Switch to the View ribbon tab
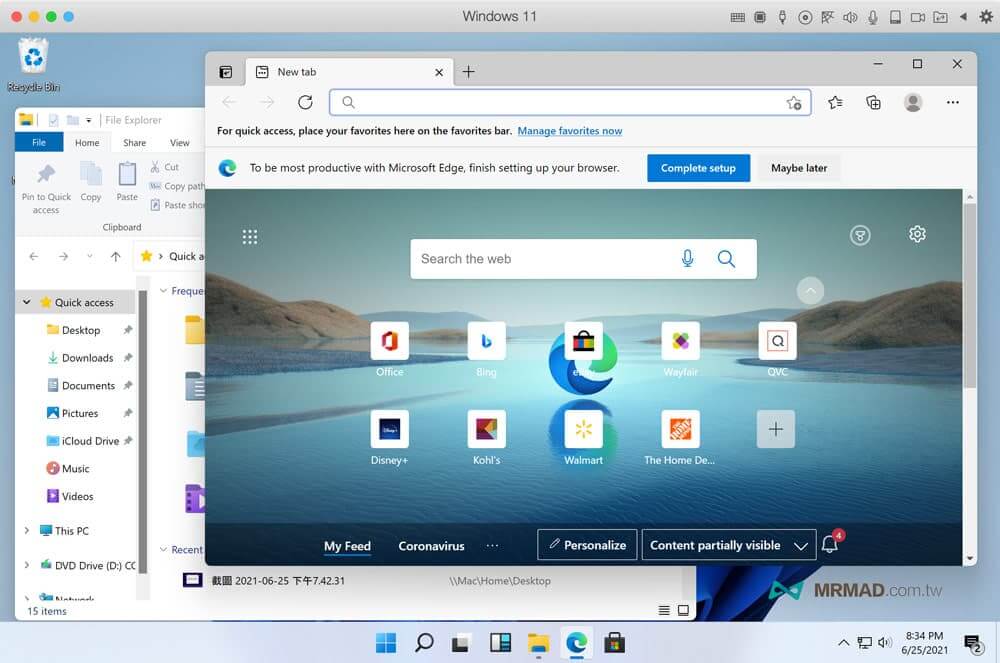This screenshot has height=663, width=1000. 179,143
